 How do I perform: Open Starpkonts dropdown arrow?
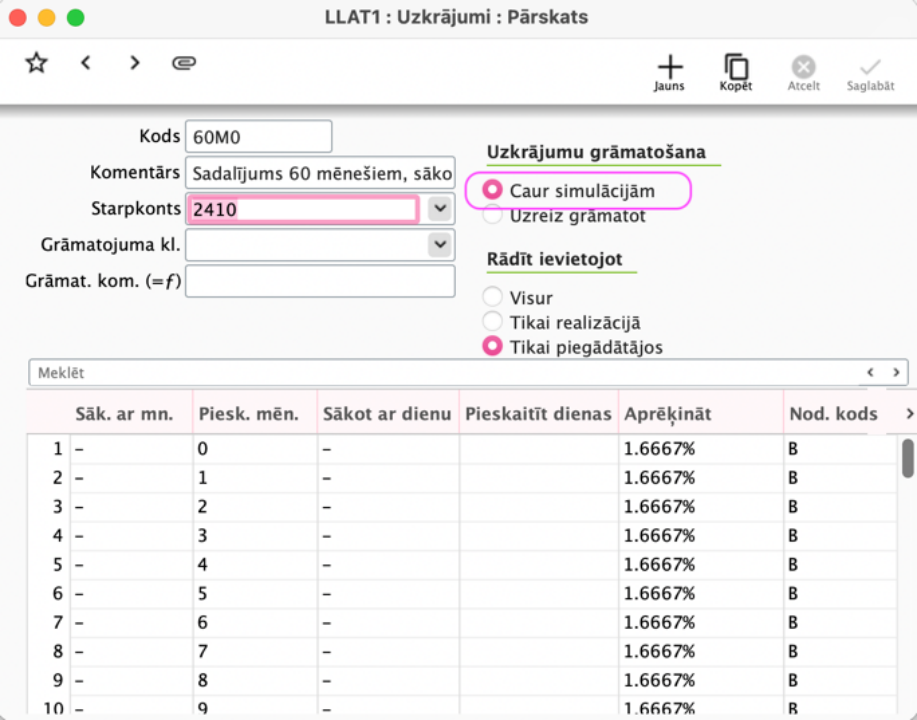[440, 209]
